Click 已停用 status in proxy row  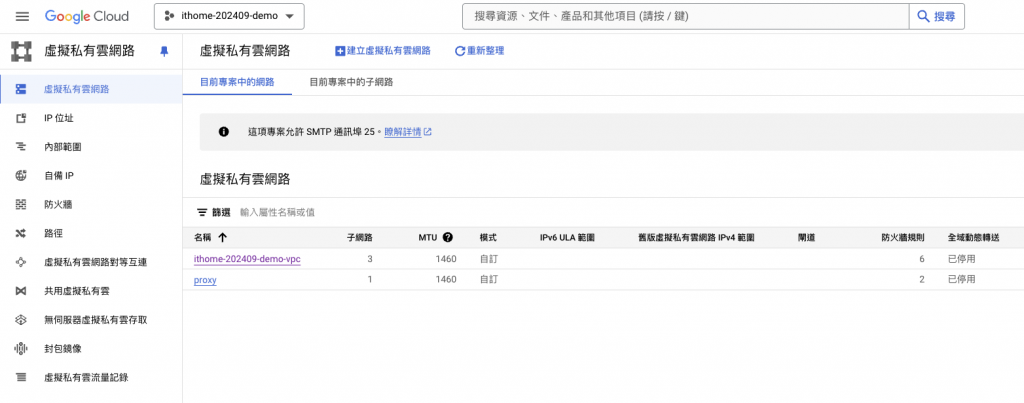[961, 280]
